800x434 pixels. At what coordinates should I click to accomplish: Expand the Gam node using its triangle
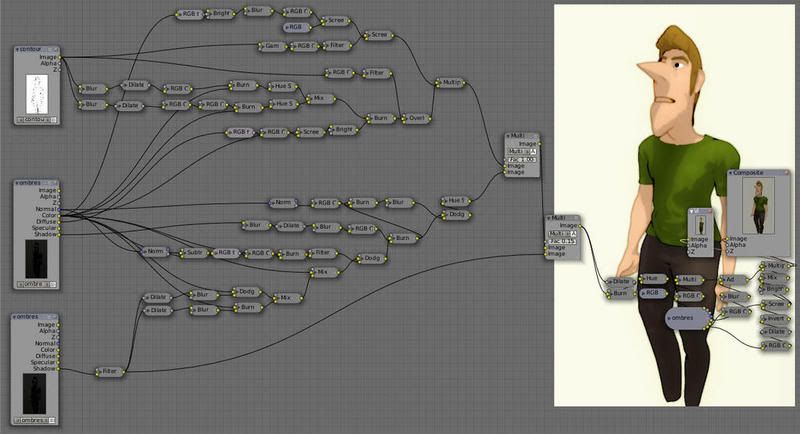pos(262,46)
